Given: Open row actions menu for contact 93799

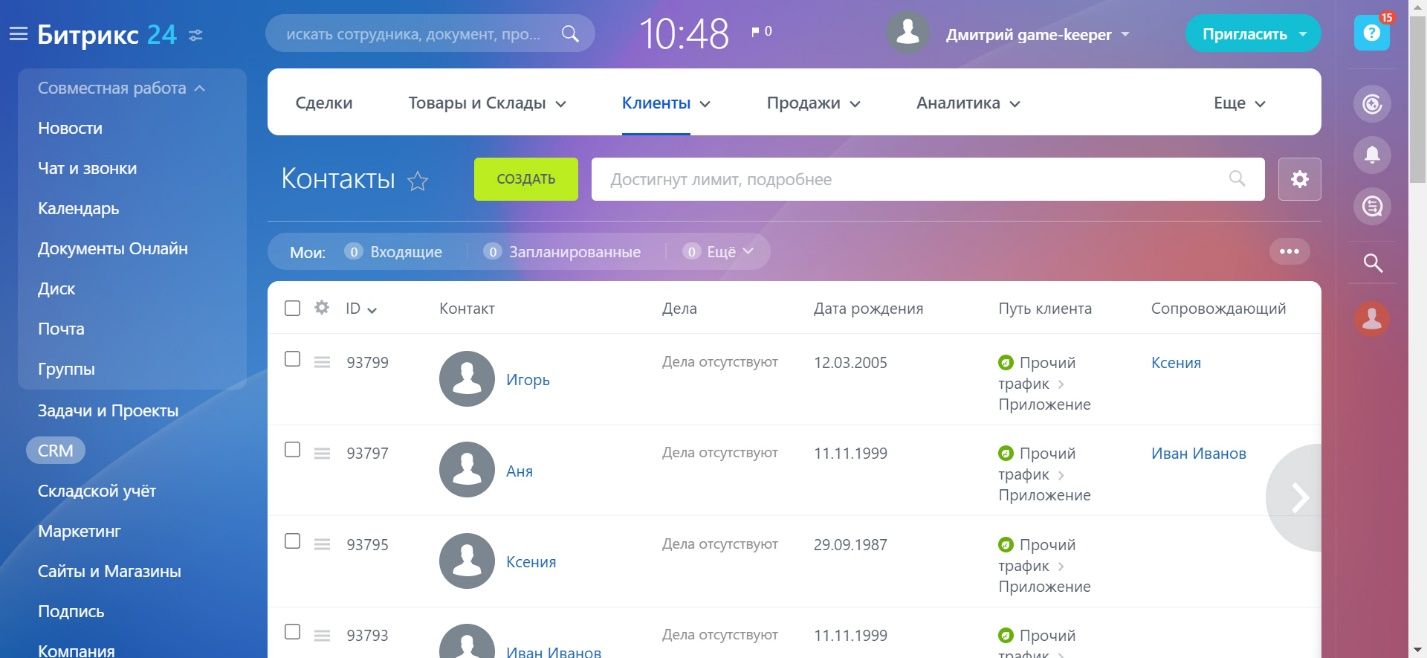Looking at the screenshot, I should tap(322, 362).
